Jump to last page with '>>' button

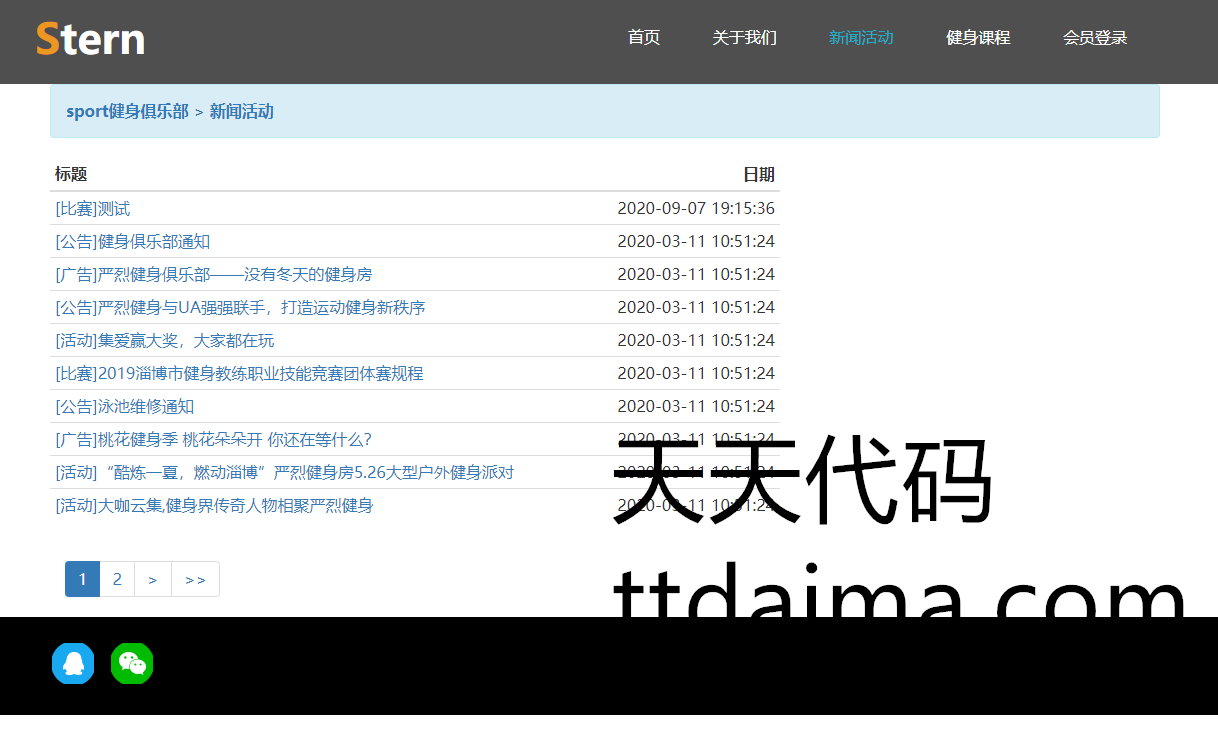(x=195, y=579)
